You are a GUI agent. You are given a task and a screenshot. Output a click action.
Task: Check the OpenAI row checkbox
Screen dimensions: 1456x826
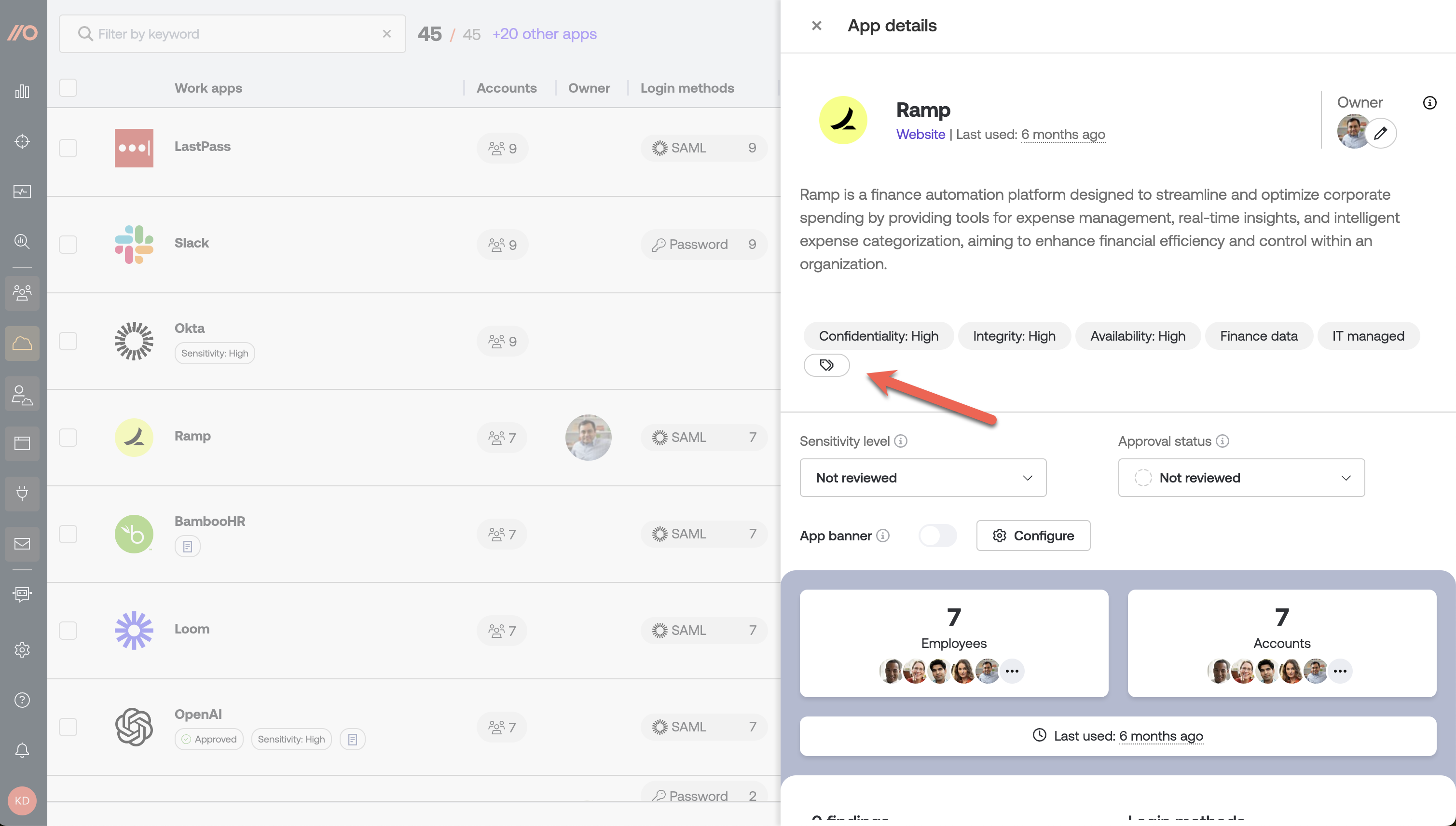click(68, 727)
